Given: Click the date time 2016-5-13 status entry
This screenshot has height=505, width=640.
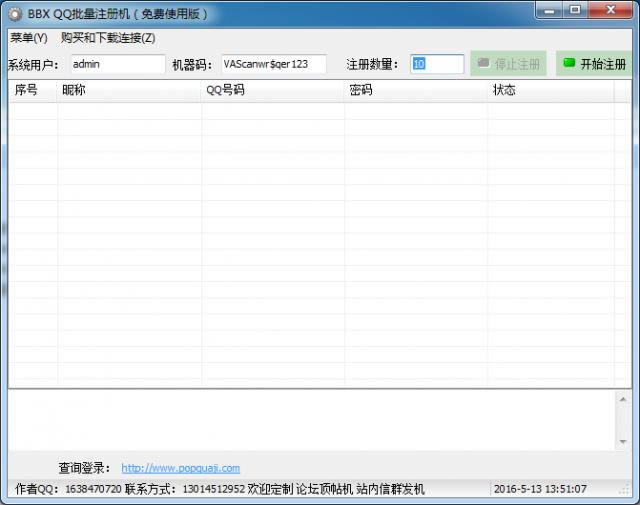Looking at the screenshot, I should pyautogui.click(x=540, y=489).
